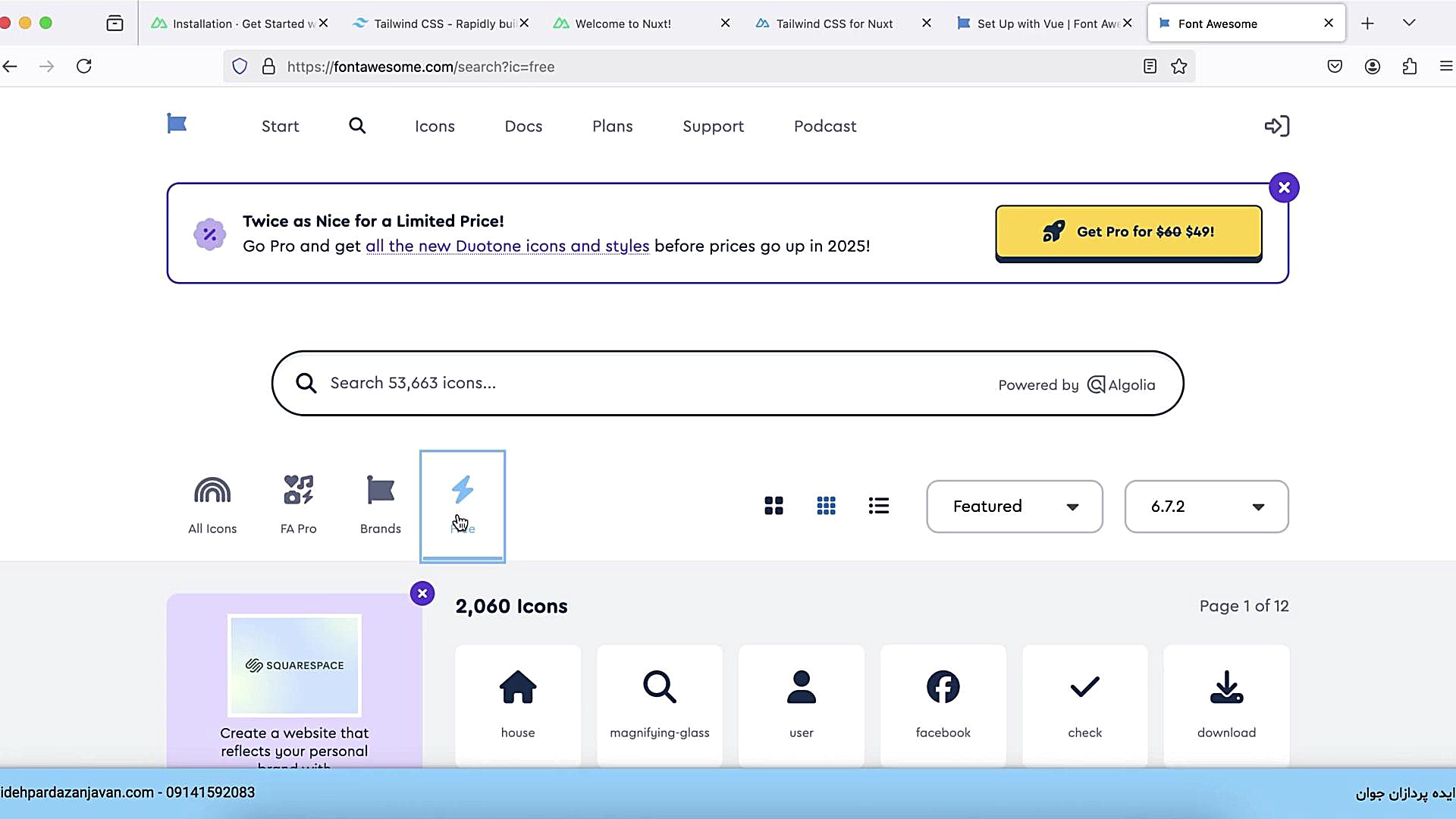Open the facebook icon card

tap(943, 705)
